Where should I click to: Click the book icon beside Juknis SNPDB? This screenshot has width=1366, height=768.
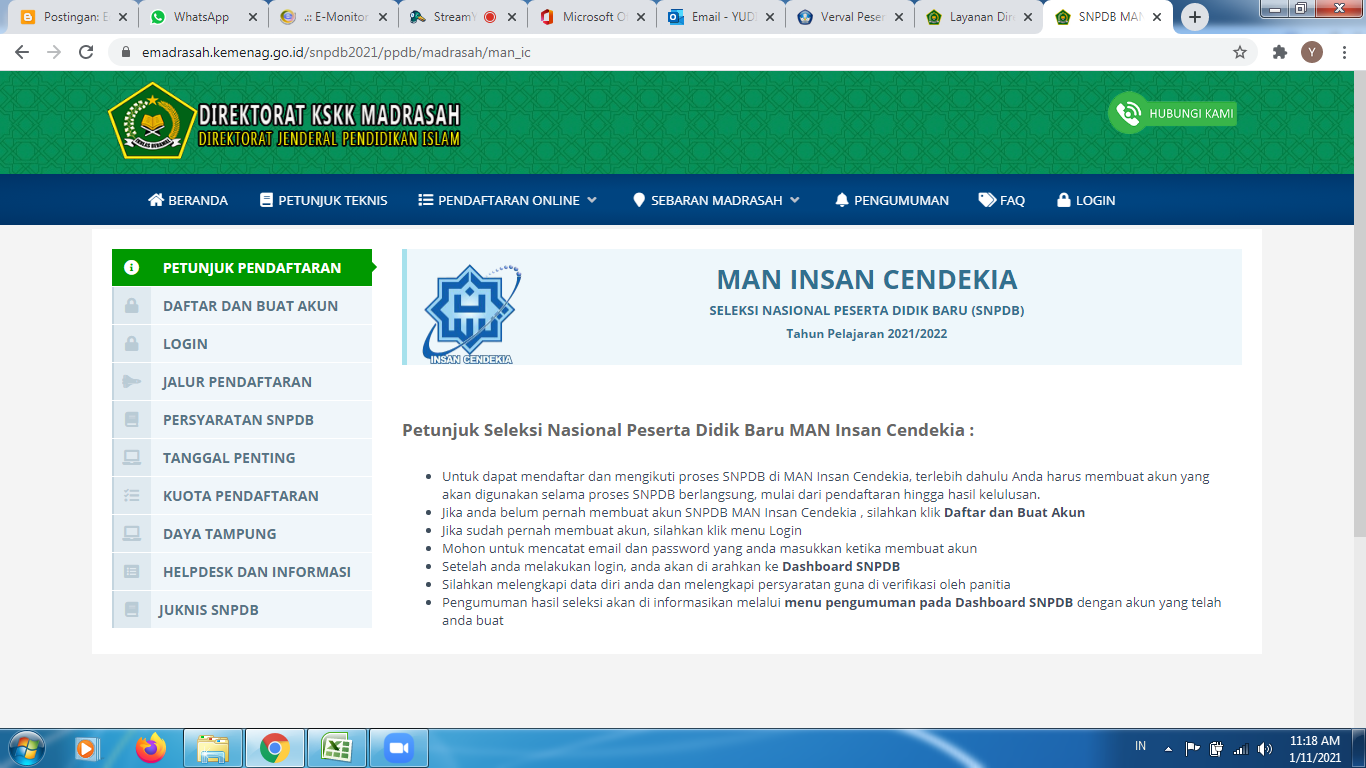131,610
